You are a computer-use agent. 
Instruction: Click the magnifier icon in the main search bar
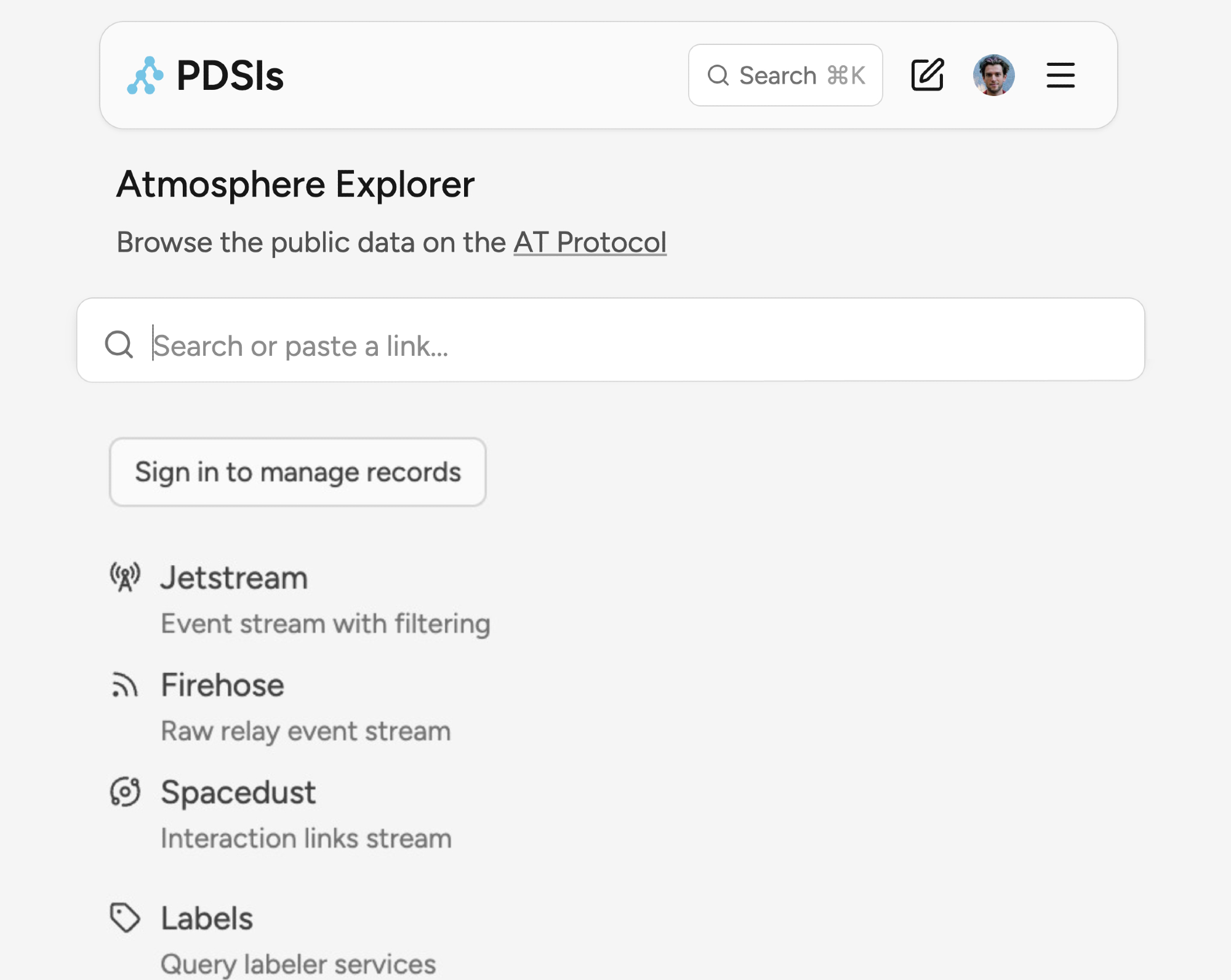tap(119, 344)
